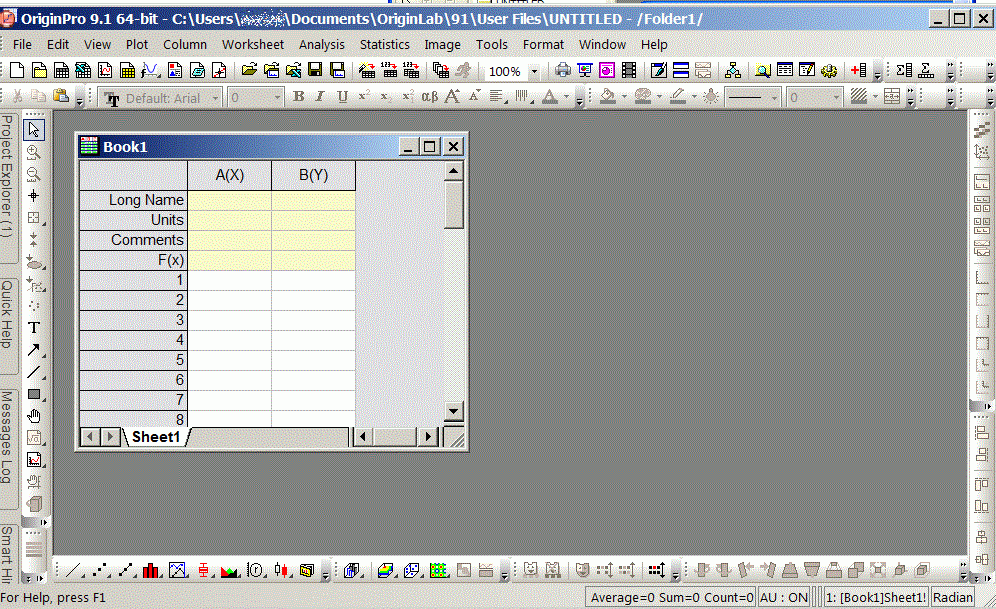
Task: Click the fill color paint bucket
Action: tap(607, 97)
